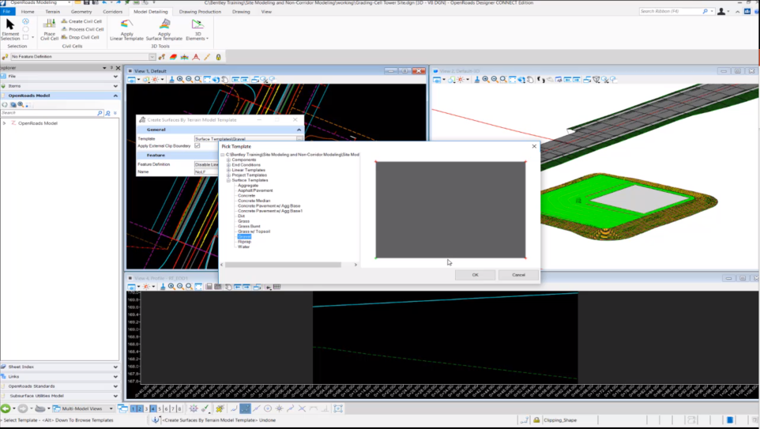Click the intersection snap X icon

(x=302, y=409)
